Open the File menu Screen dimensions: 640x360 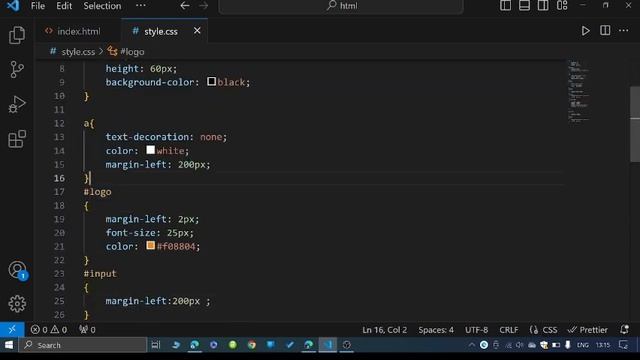pyautogui.click(x=38, y=6)
